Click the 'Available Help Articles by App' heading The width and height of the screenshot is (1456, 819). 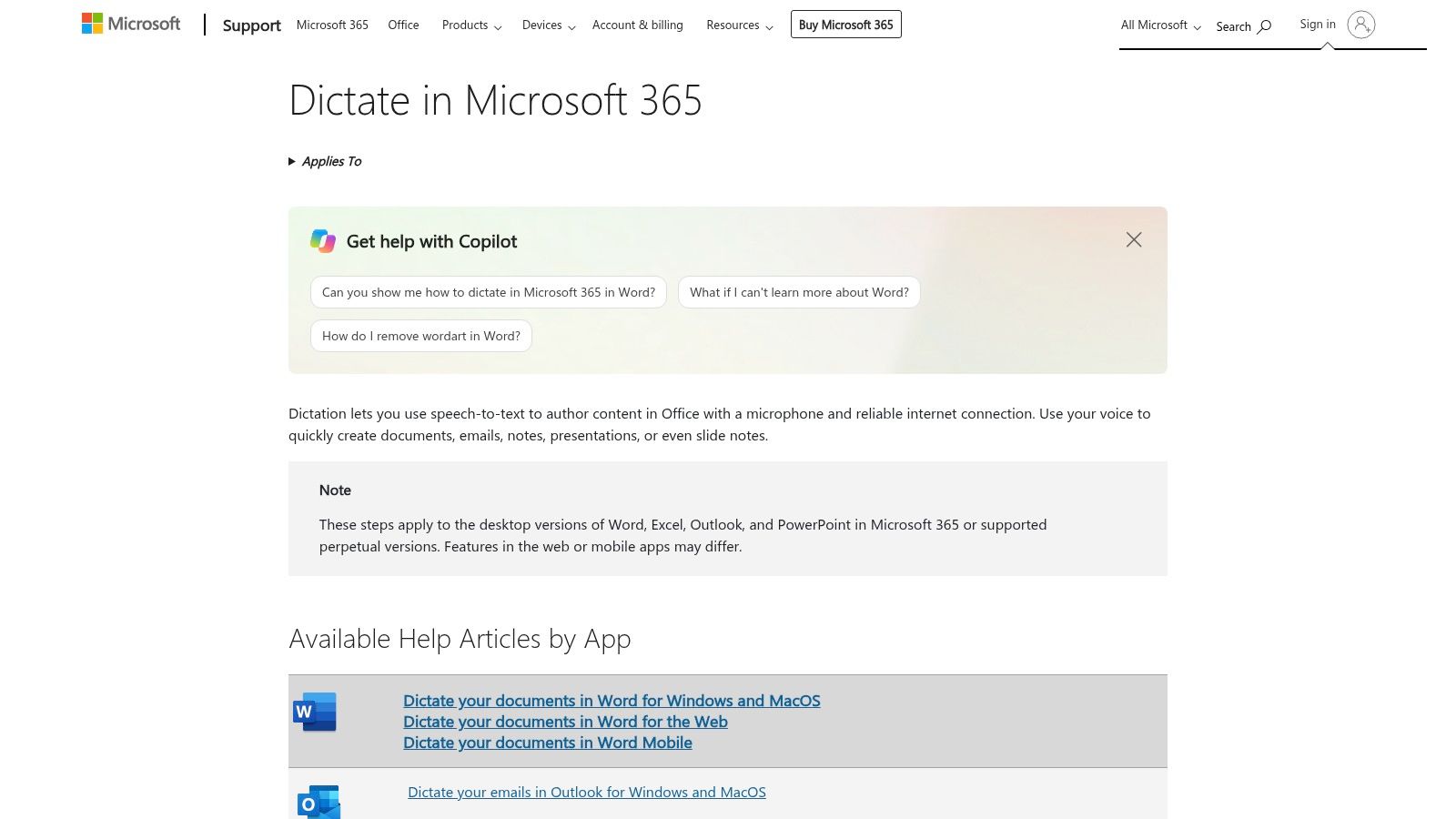(x=460, y=639)
